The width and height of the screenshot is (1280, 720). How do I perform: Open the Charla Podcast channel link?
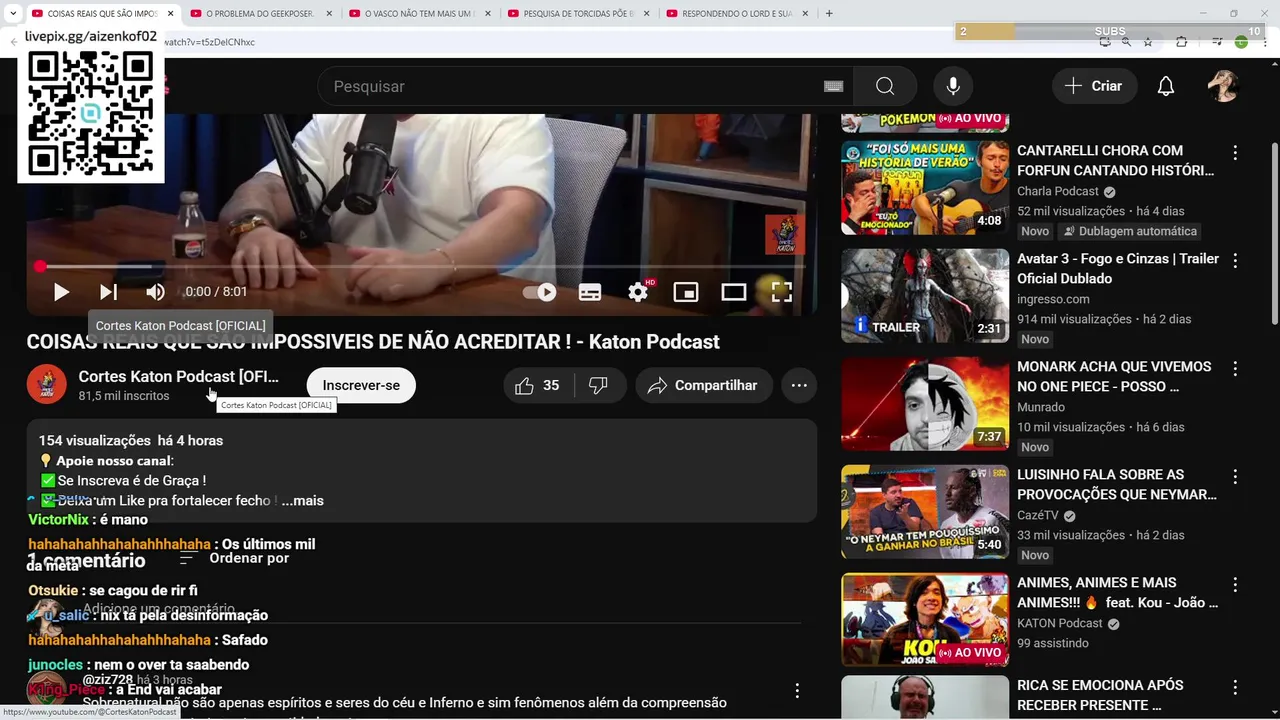point(1058,191)
